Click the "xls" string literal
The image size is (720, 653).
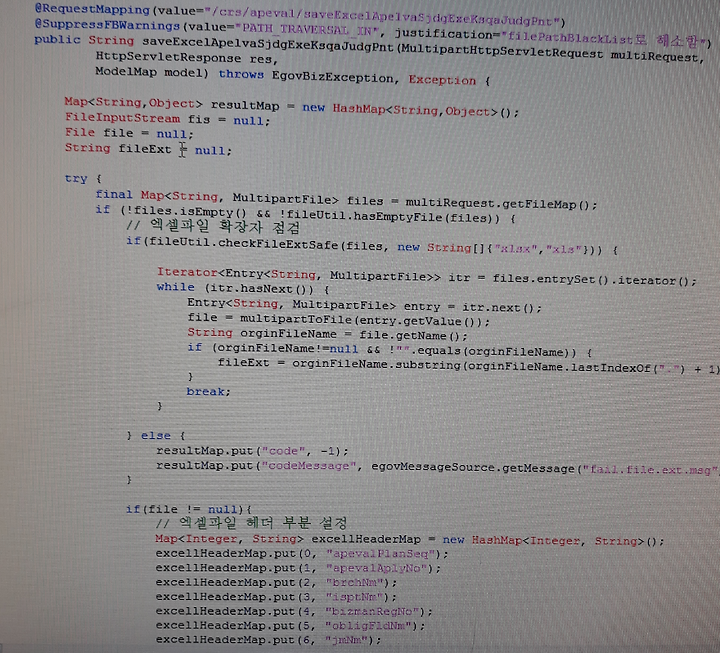[x=565, y=249]
